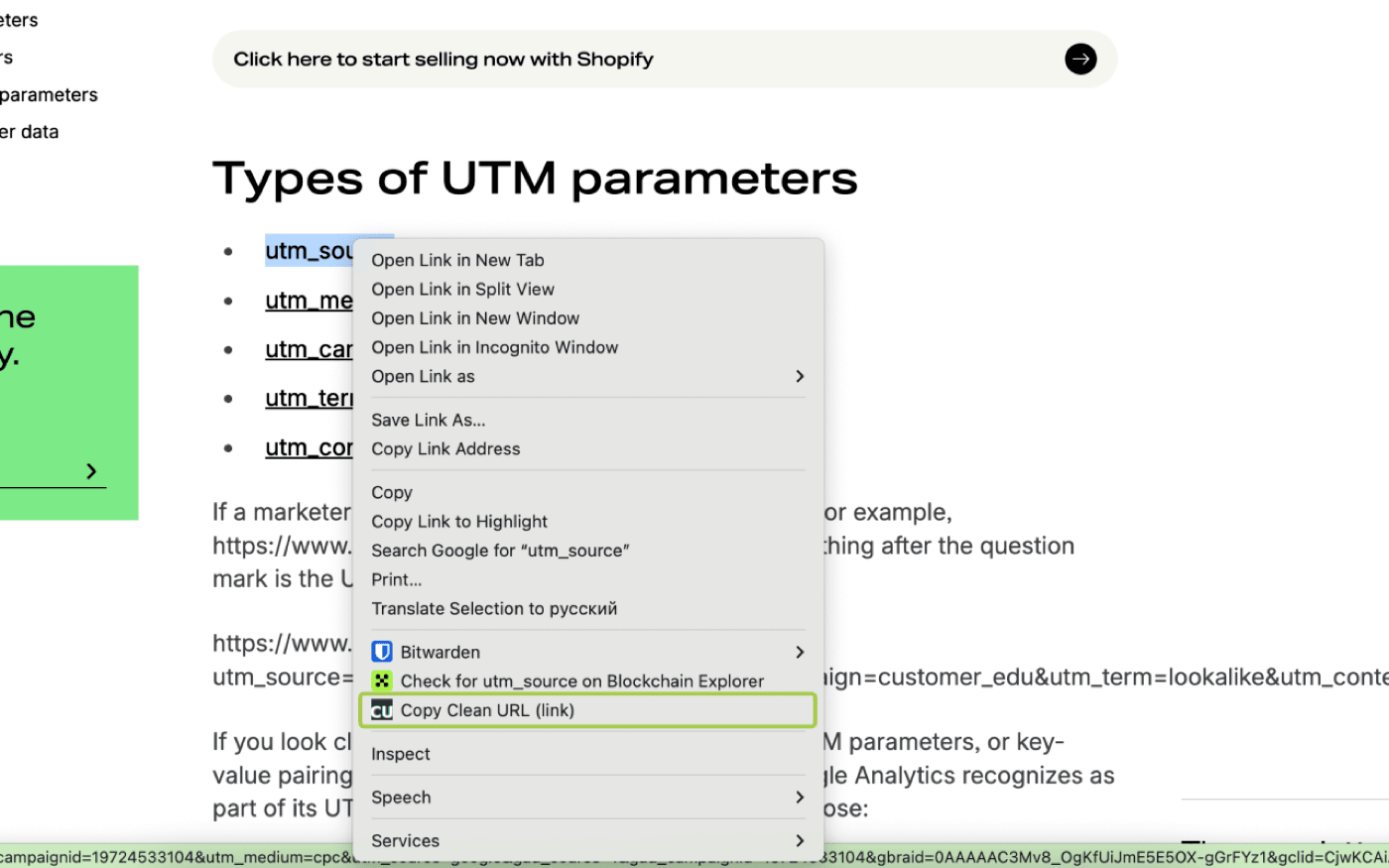The height and width of the screenshot is (868, 1389).
Task: Select Copy Clean URL (link)
Action: click(588, 710)
